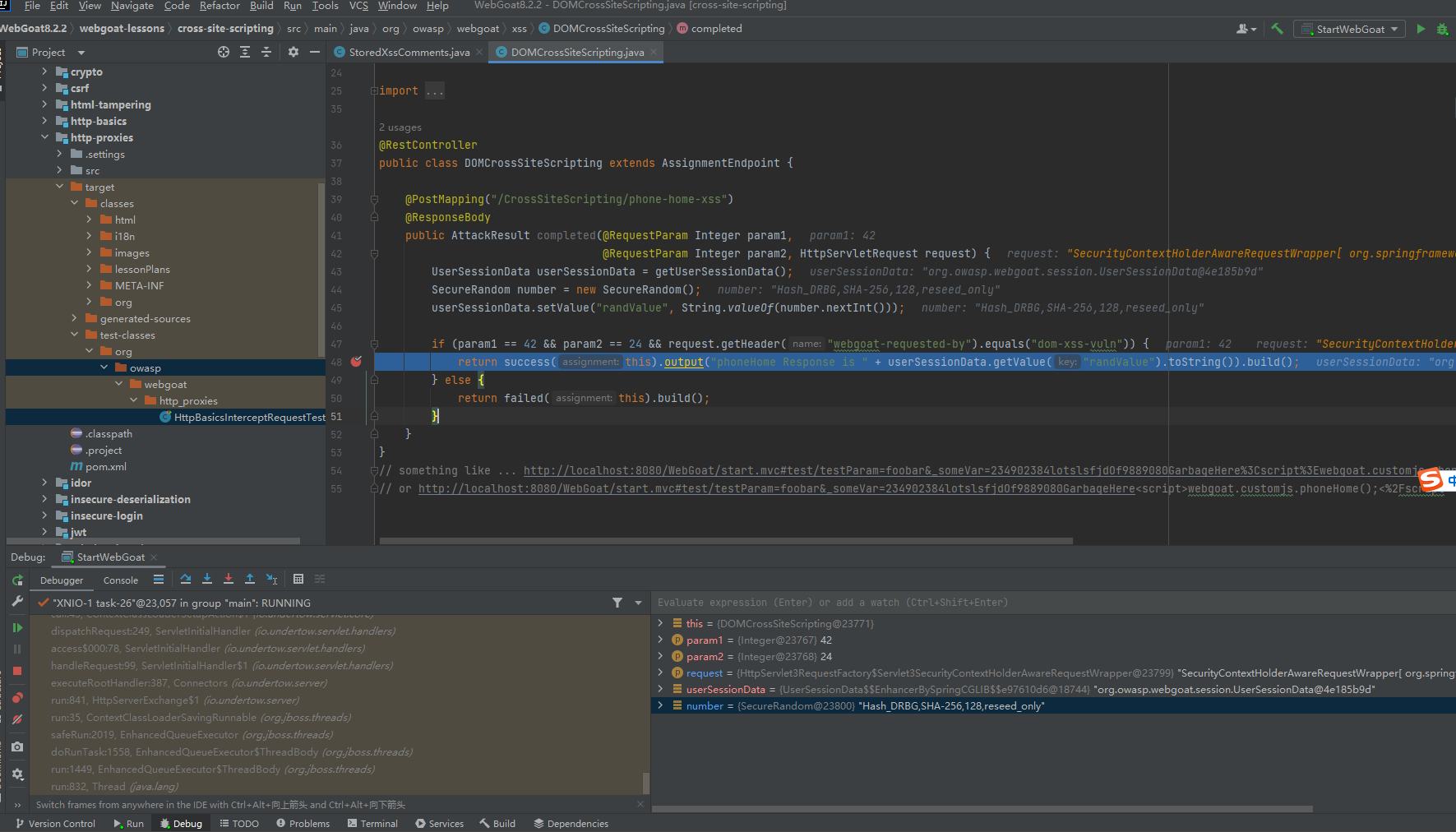Stop the debug session with red square
Viewport: 1456px width, 832px height.
17,671
